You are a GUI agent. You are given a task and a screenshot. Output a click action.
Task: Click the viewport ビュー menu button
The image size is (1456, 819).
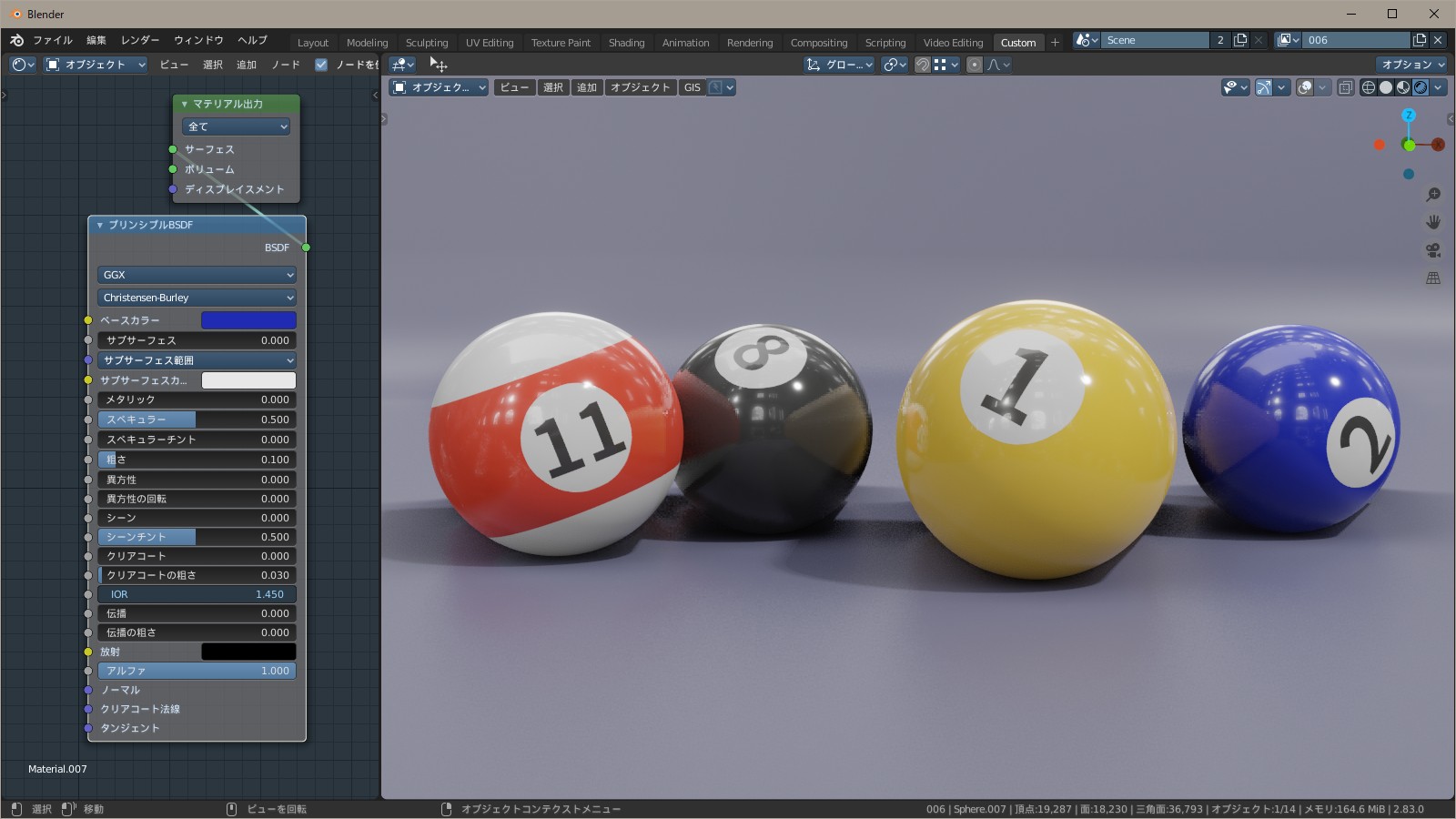(x=514, y=87)
